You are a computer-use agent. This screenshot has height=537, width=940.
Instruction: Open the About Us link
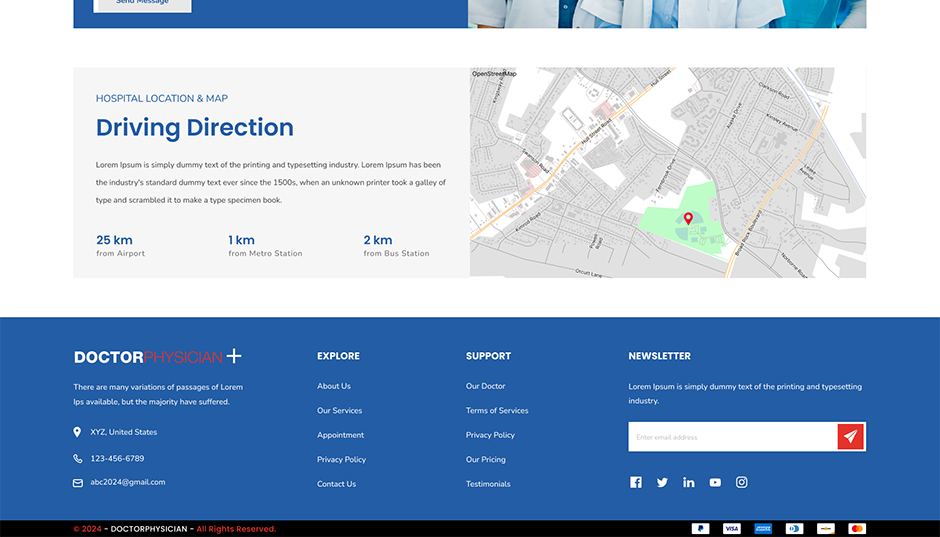click(x=334, y=386)
